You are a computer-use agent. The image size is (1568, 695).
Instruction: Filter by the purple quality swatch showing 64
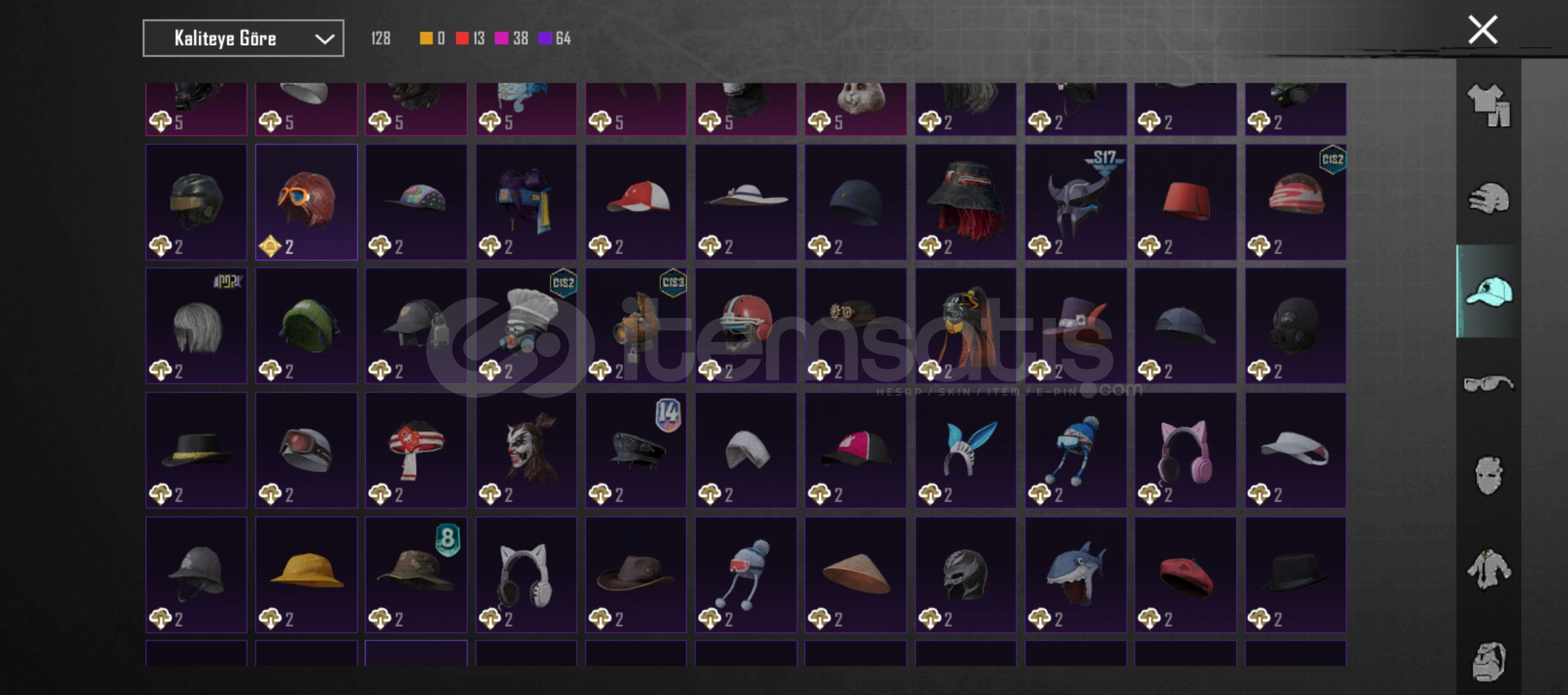545,39
